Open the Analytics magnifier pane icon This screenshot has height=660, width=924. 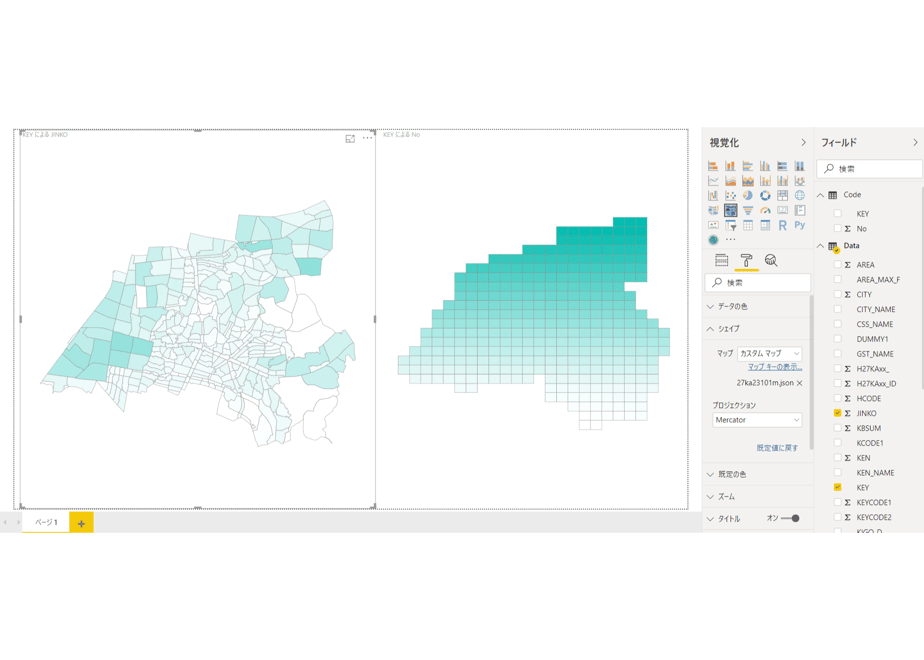[771, 260]
